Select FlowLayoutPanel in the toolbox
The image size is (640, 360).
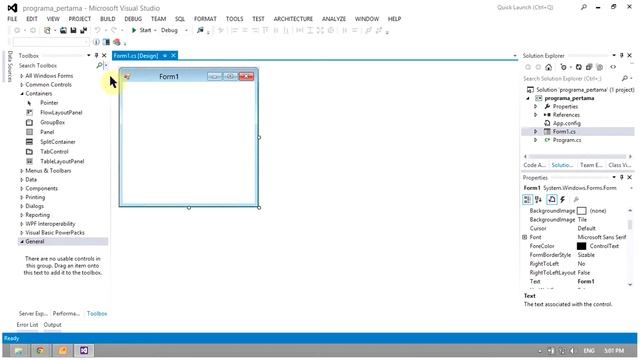(61, 113)
